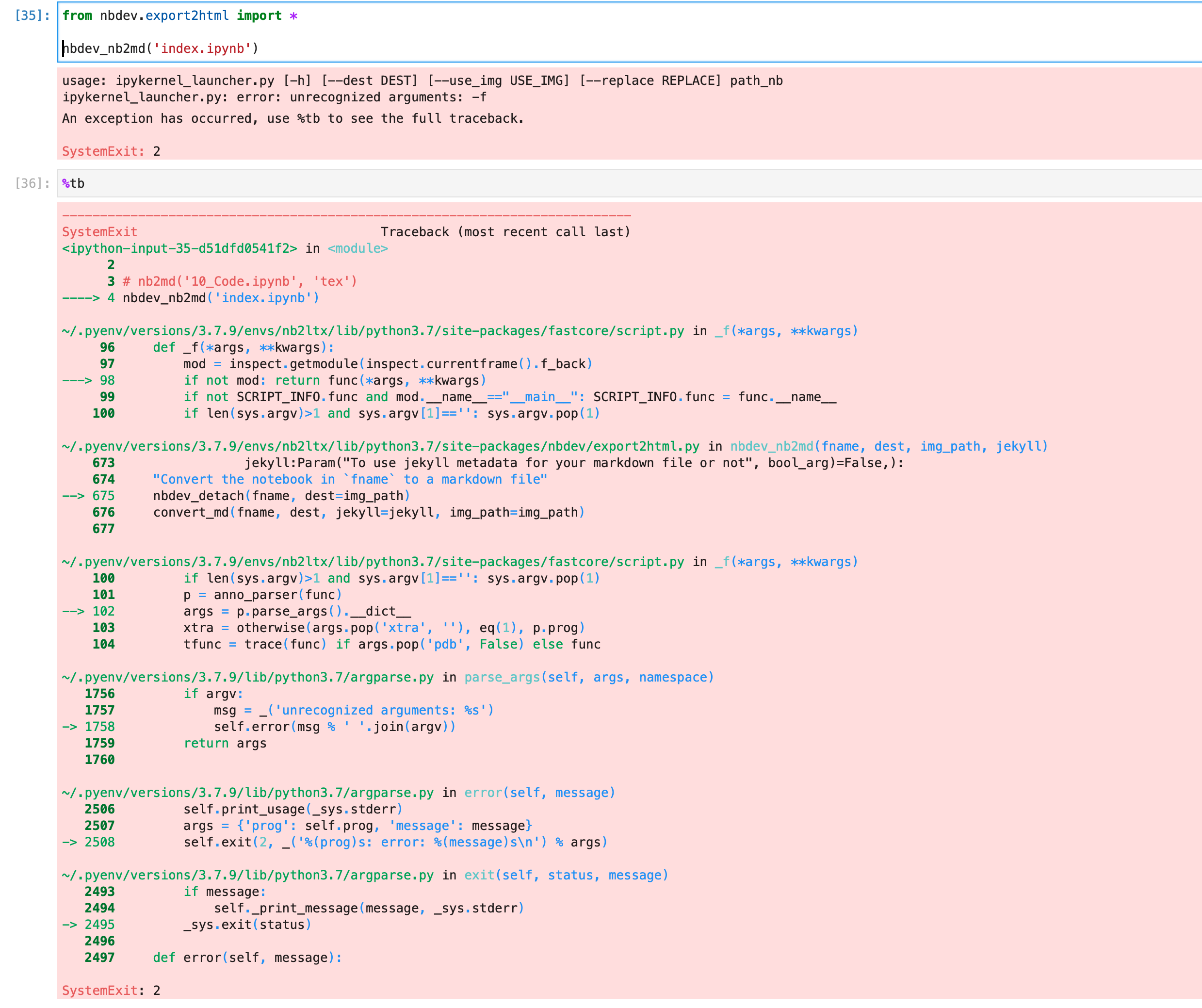
Task: Click line 675 'nbdev_detach(fname, dest=img_path)'
Action: pos(282,496)
